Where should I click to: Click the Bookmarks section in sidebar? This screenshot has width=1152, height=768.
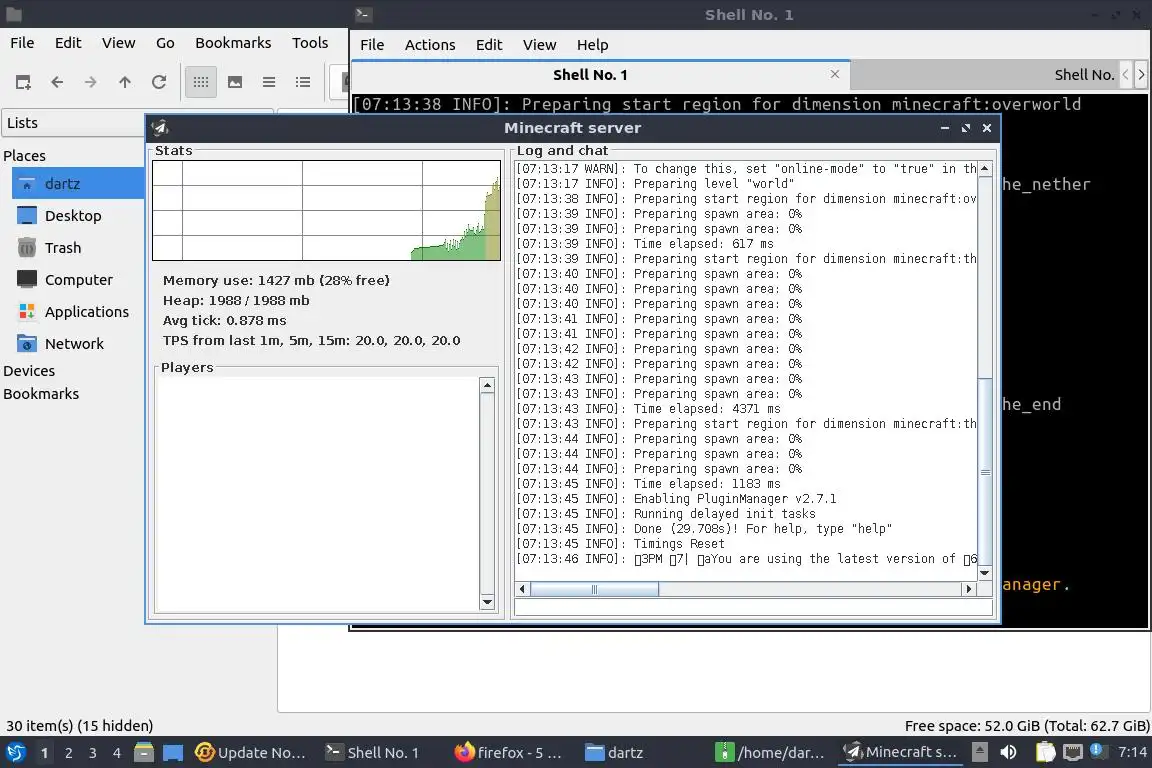tap(41, 394)
